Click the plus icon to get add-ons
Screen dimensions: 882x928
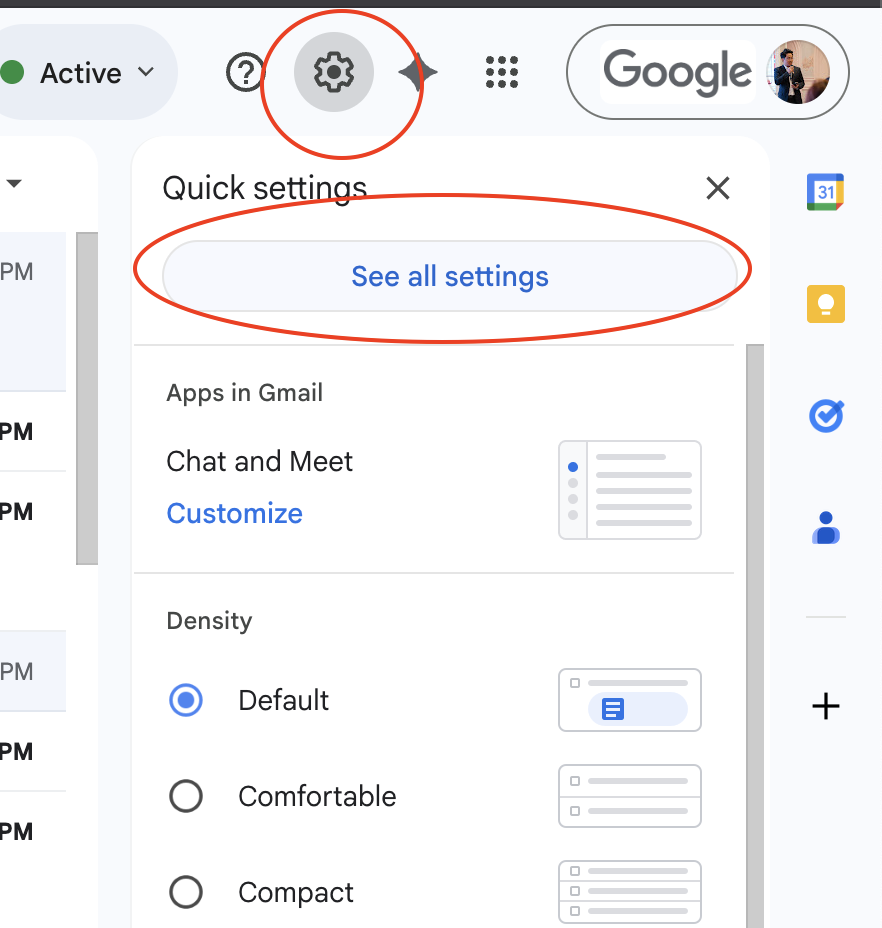click(x=825, y=707)
